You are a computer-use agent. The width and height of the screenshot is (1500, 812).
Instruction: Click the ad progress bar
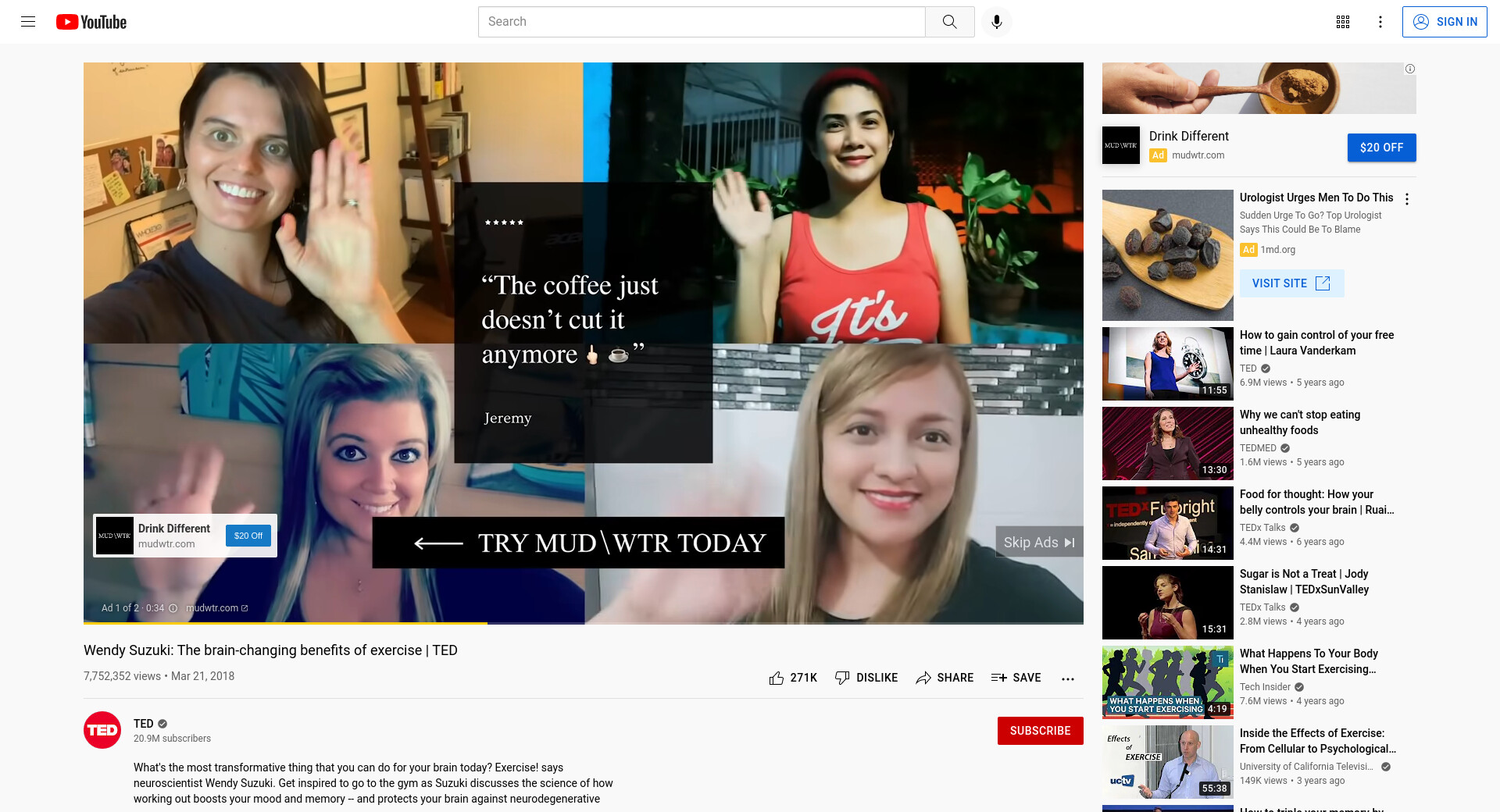click(584, 623)
